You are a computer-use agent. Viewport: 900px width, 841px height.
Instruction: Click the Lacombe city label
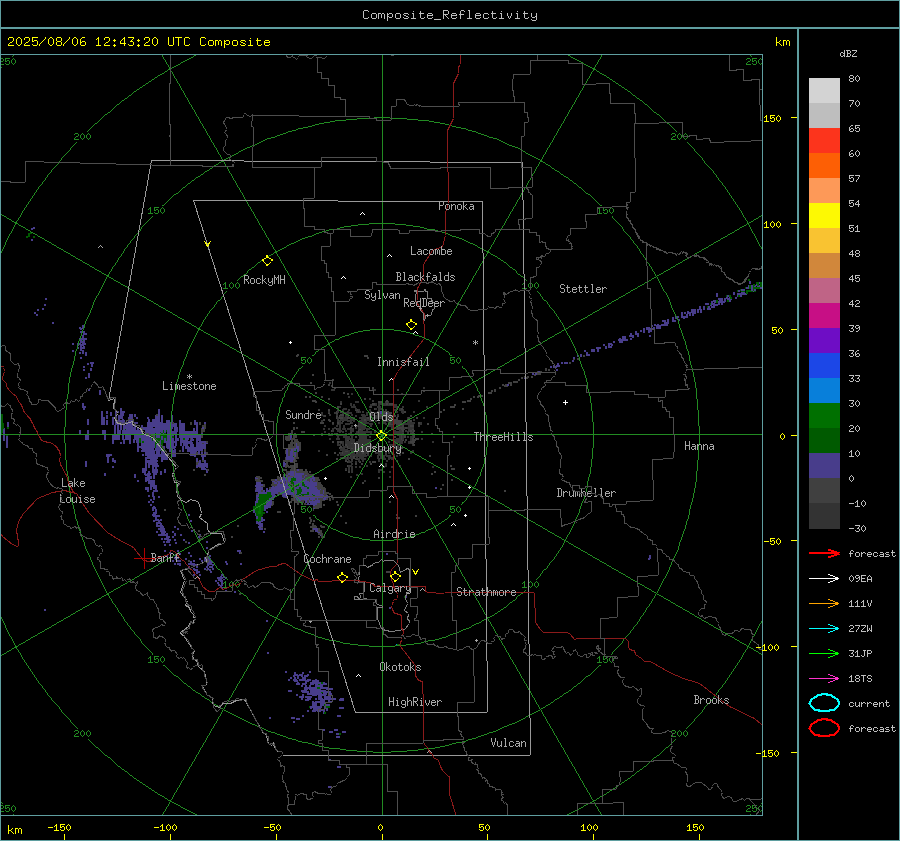tap(431, 251)
